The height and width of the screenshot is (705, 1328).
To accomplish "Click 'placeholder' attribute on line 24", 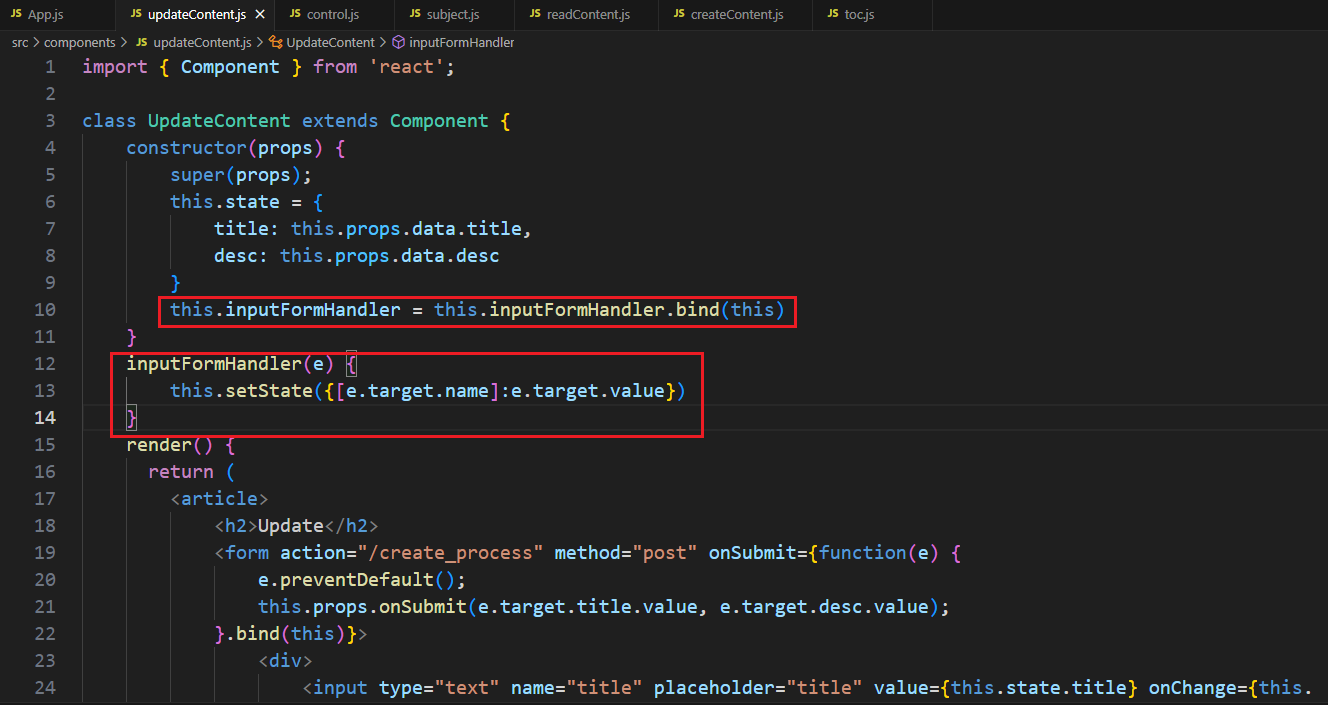I will (x=714, y=688).
